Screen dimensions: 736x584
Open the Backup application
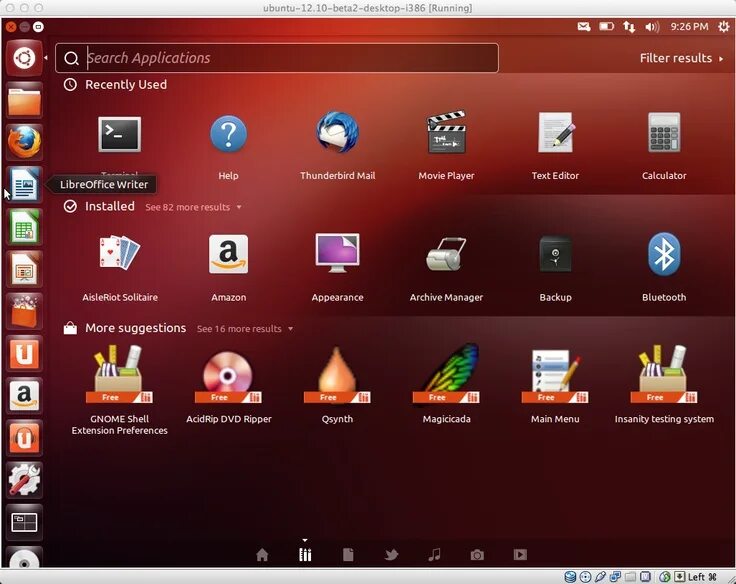[x=555, y=254]
